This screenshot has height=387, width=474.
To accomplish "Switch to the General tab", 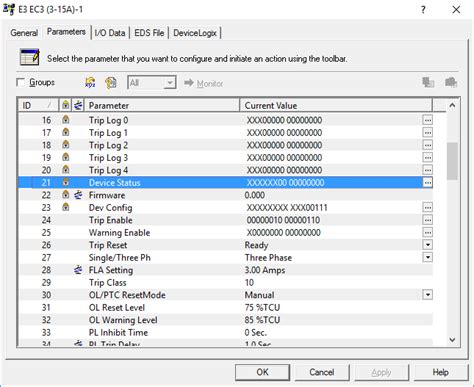I will tap(24, 33).
